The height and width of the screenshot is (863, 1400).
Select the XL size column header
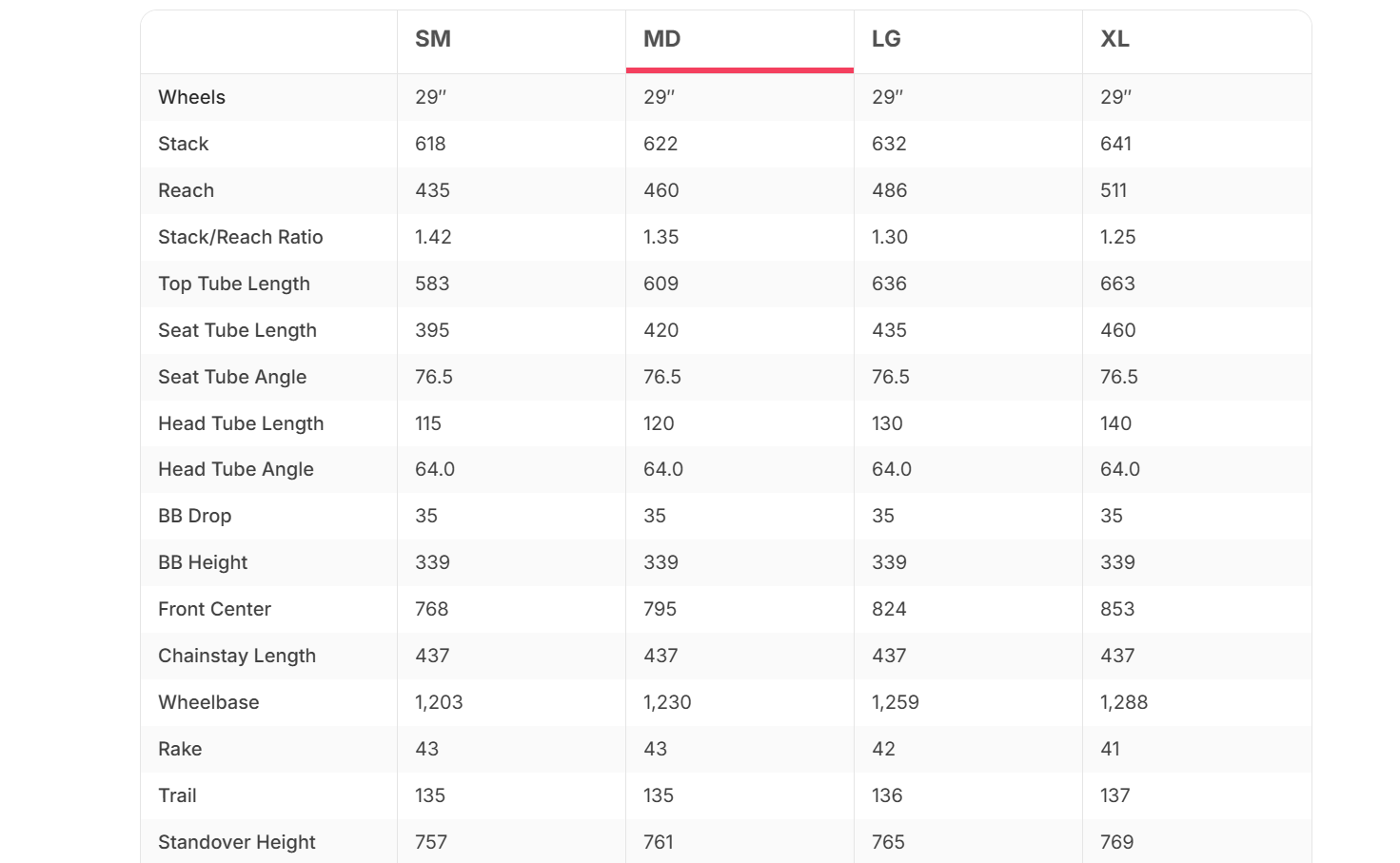(x=1115, y=39)
